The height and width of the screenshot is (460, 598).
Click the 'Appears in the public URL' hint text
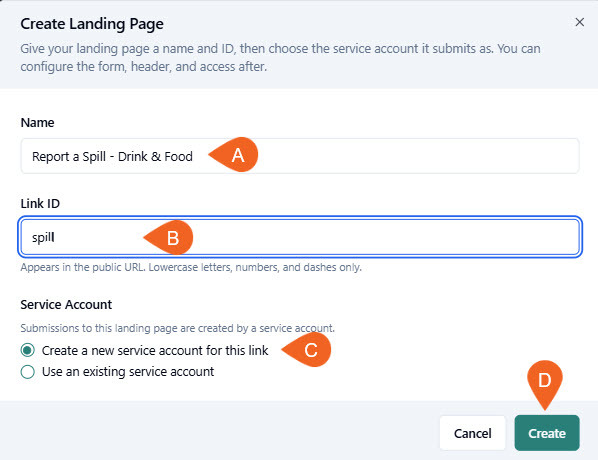pos(191,267)
